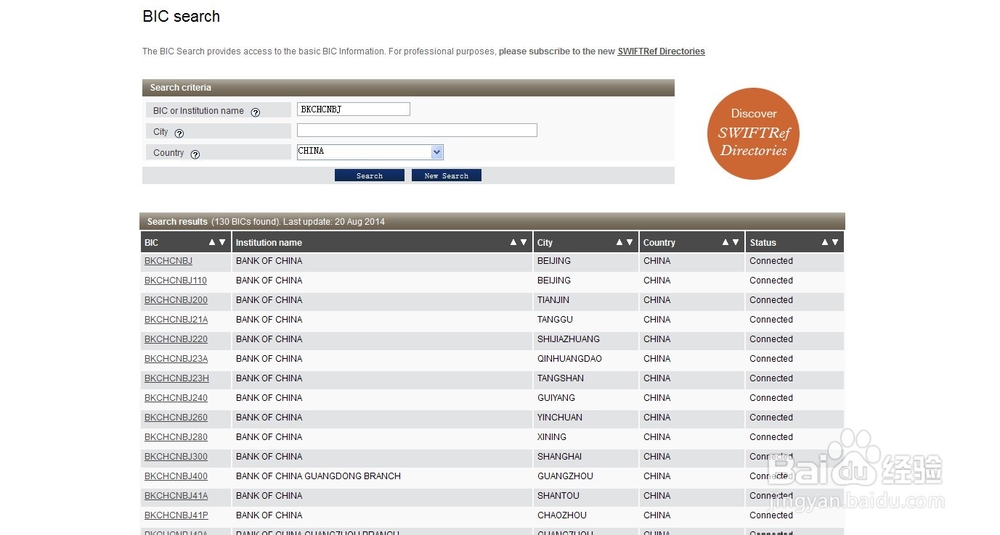Sort Status column ascending arrow
Image resolution: width=1000 pixels, height=535 pixels.
[x=825, y=242]
